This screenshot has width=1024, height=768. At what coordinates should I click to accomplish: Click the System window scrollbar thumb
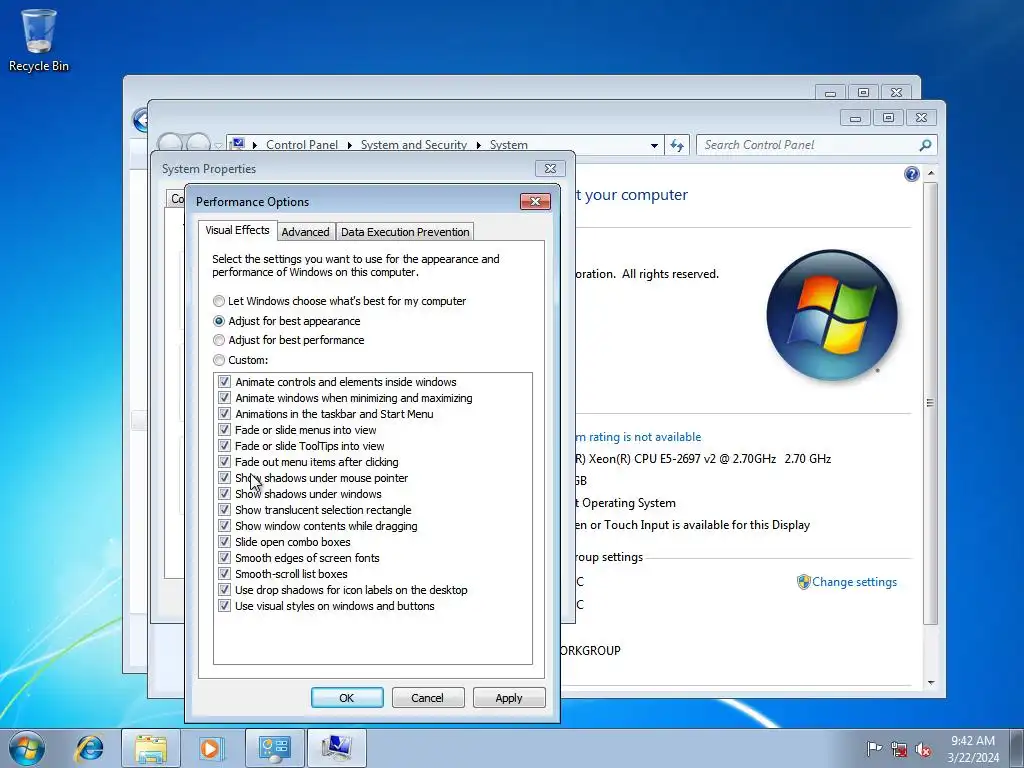931,403
